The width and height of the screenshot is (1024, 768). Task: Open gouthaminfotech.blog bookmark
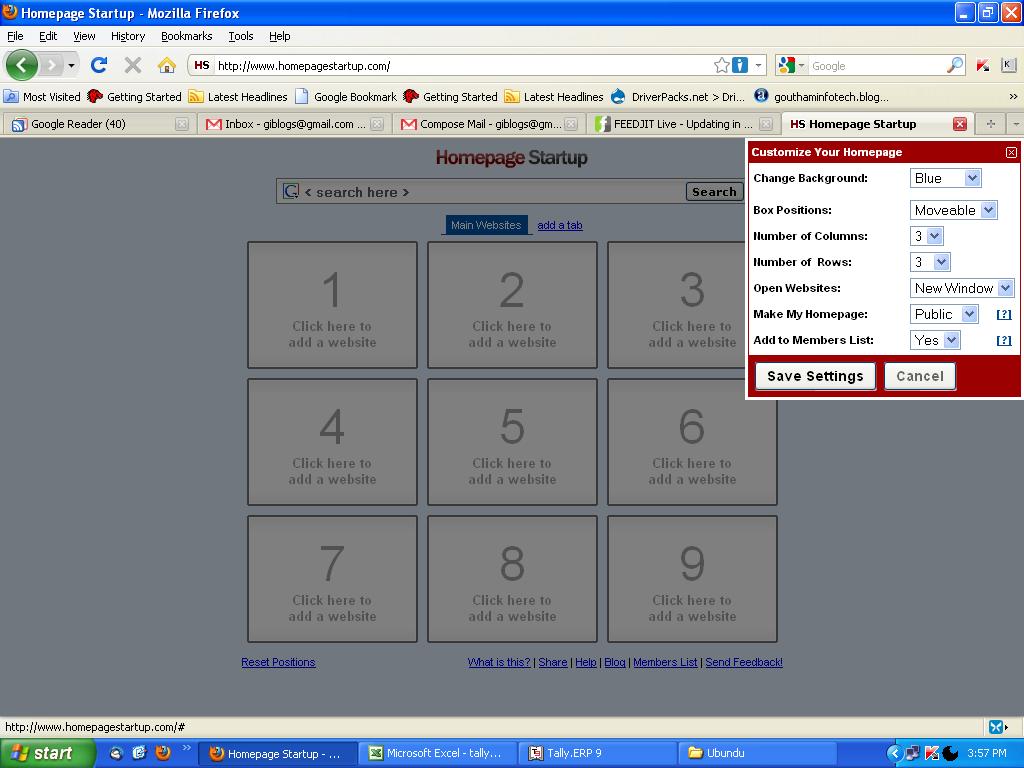pos(821,97)
